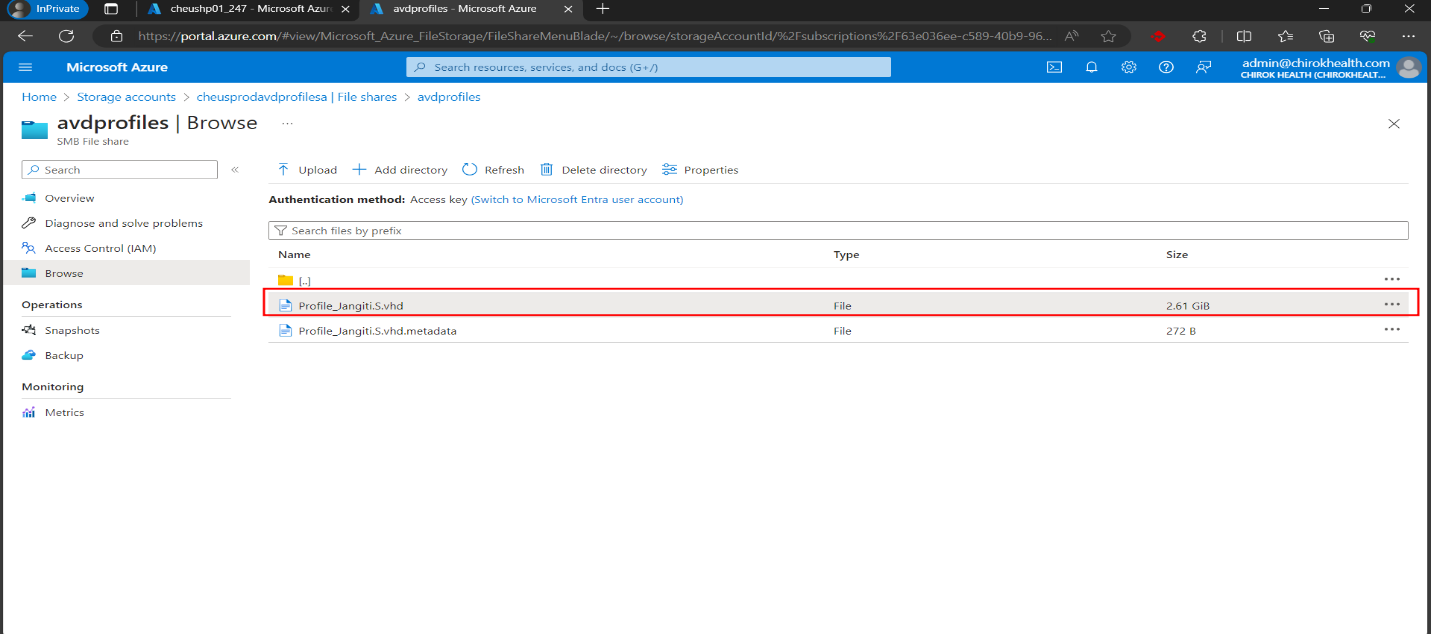Reload the page with browser refresh
The height and width of the screenshot is (634, 1431).
[x=66, y=35]
